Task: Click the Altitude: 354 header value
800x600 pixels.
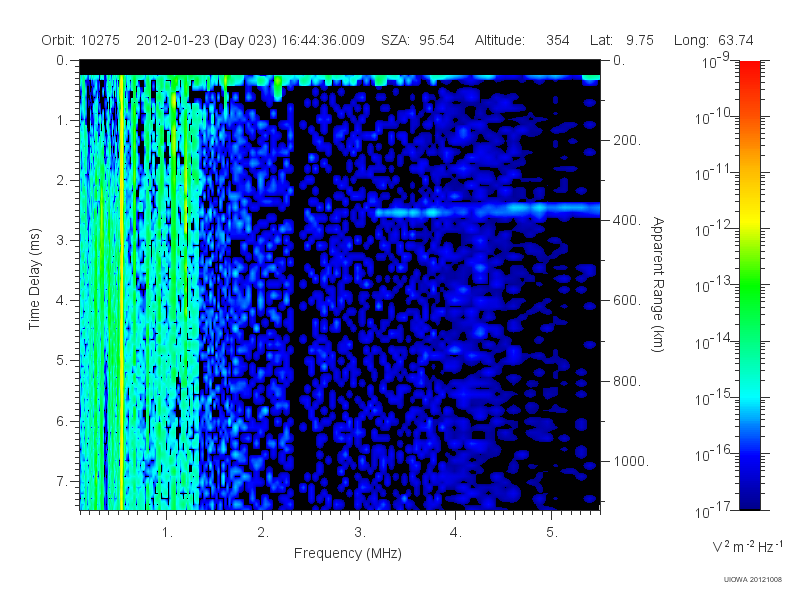Action: coord(522,40)
